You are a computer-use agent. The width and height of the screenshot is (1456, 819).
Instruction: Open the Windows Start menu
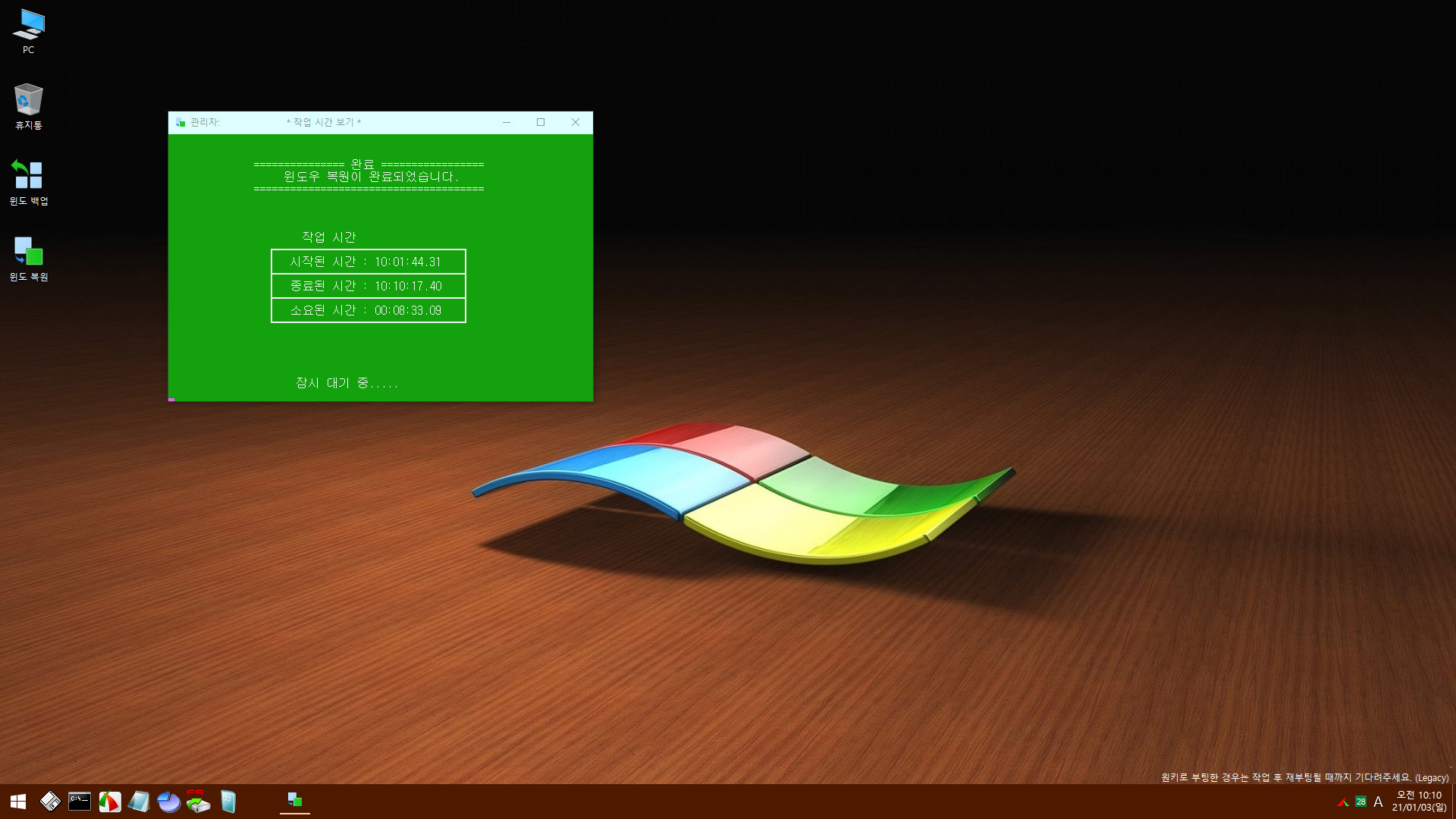click(18, 802)
